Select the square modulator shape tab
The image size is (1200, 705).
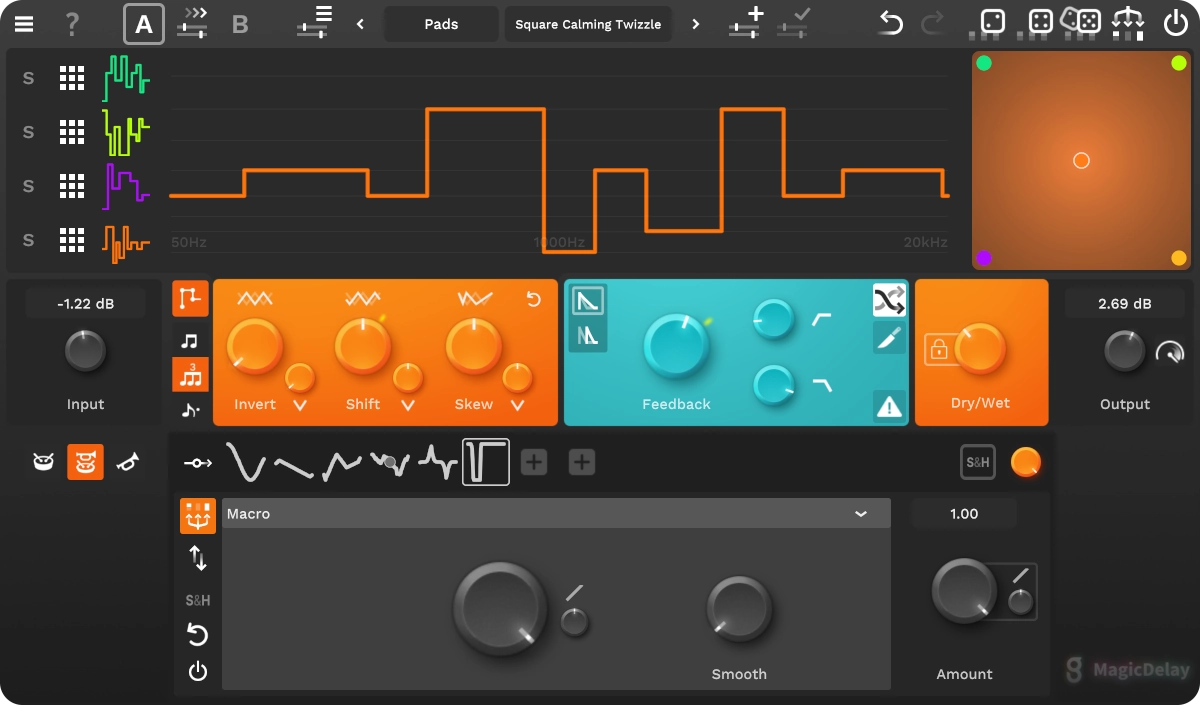coord(486,462)
